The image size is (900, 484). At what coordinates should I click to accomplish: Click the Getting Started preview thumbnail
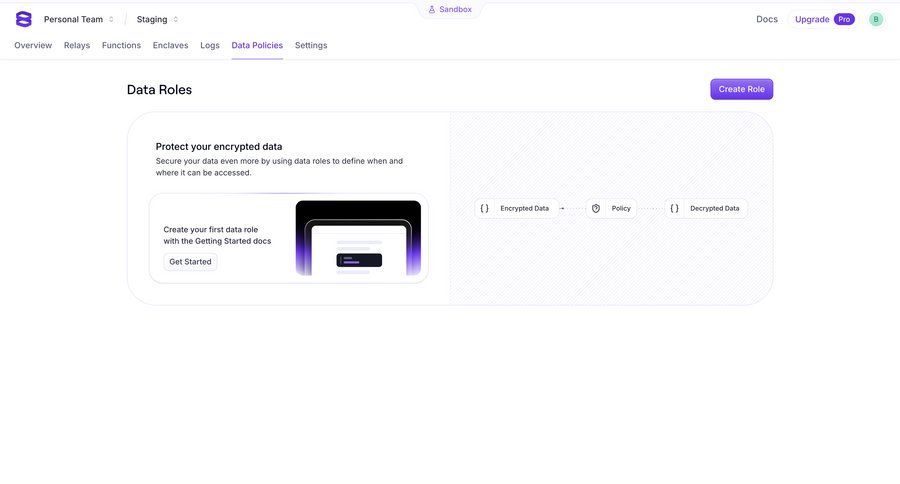click(358, 238)
